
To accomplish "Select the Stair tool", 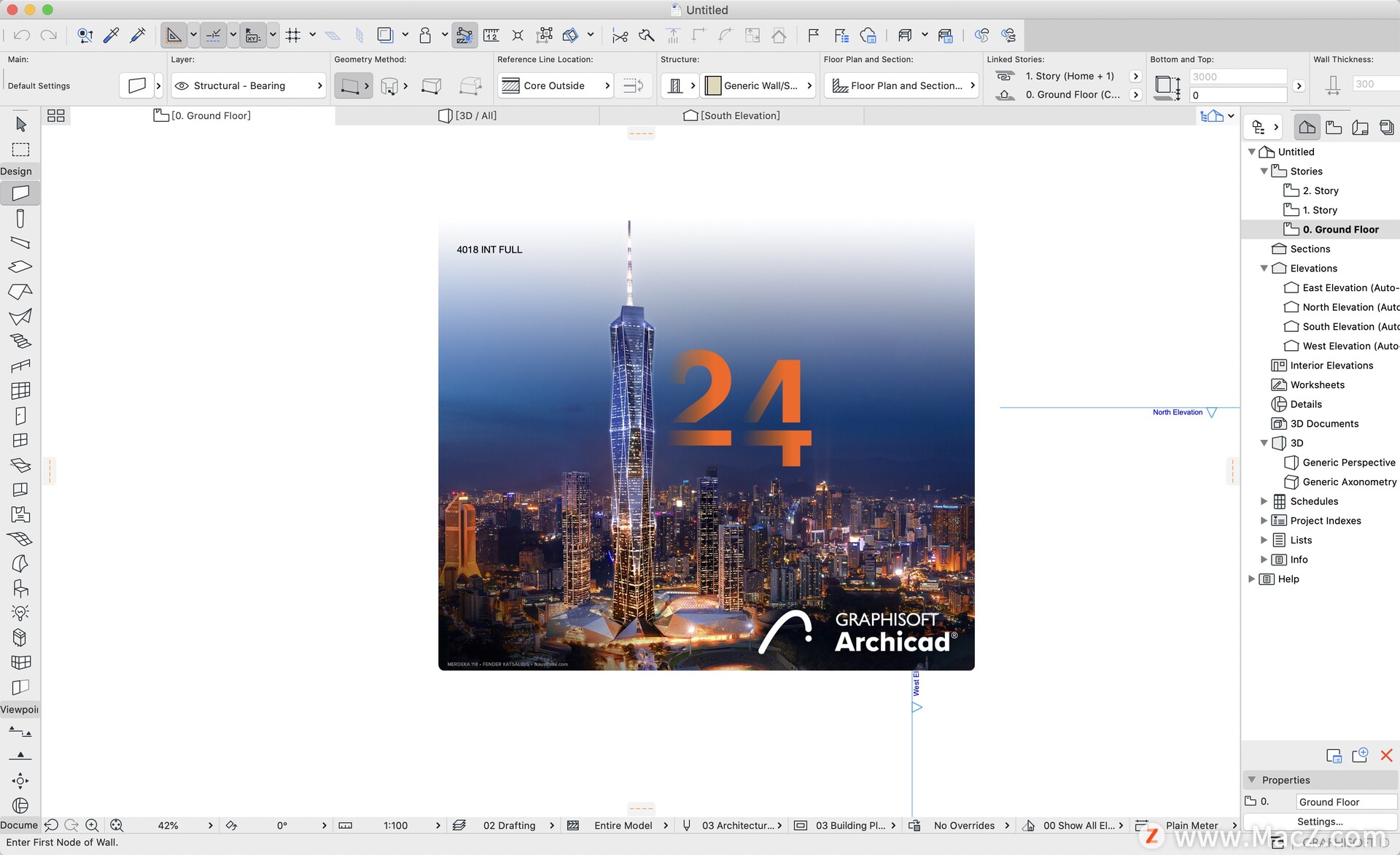I will (20, 341).
